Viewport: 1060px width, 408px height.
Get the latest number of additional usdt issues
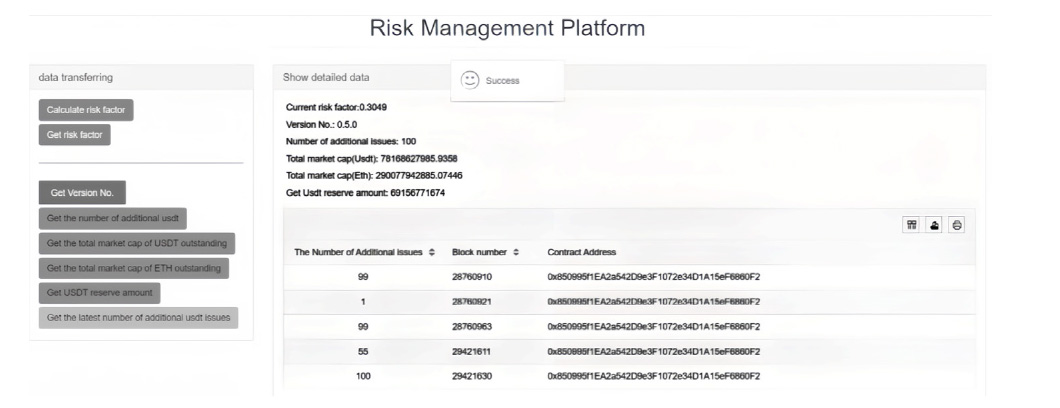[138, 318]
